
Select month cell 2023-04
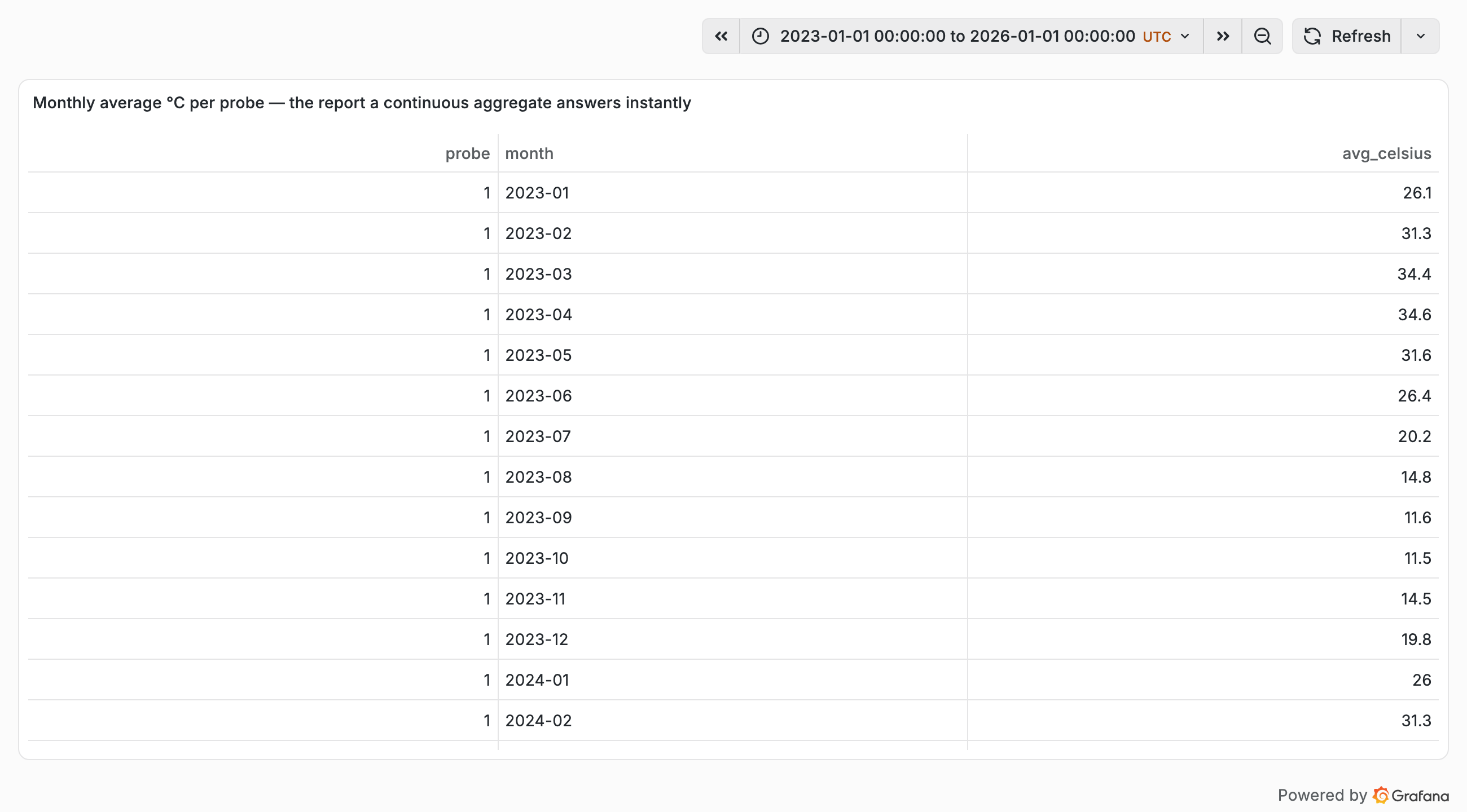pyautogui.click(x=538, y=315)
